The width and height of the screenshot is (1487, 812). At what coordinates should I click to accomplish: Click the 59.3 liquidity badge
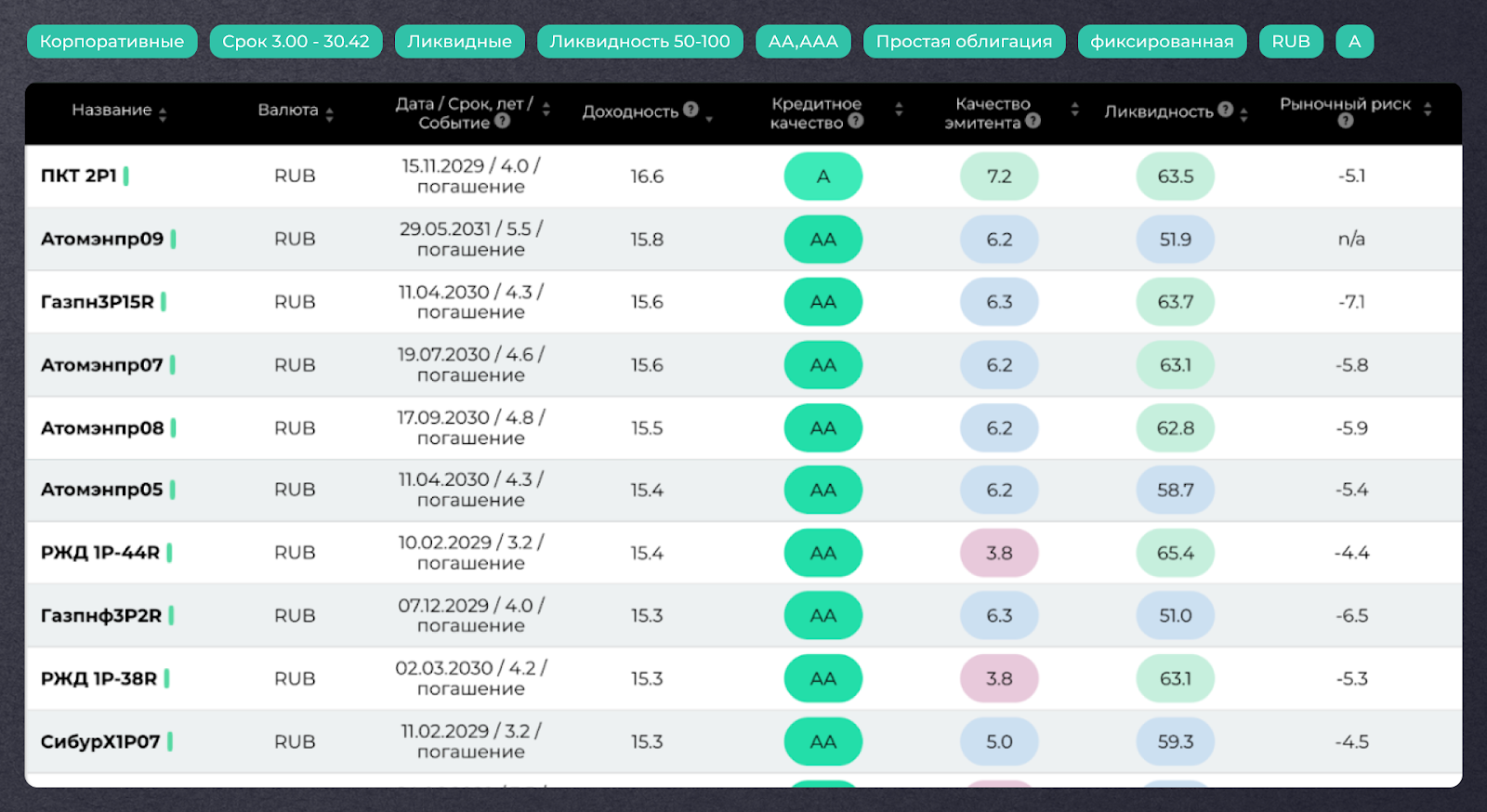click(x=1176, y=742)
